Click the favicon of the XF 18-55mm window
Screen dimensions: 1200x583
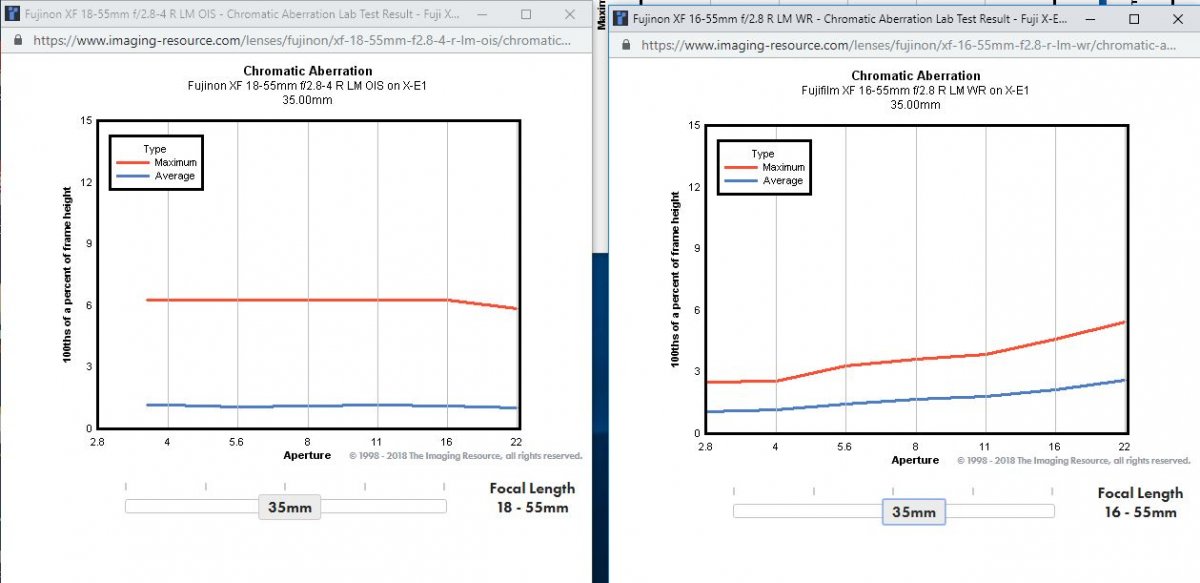[12, 15]
